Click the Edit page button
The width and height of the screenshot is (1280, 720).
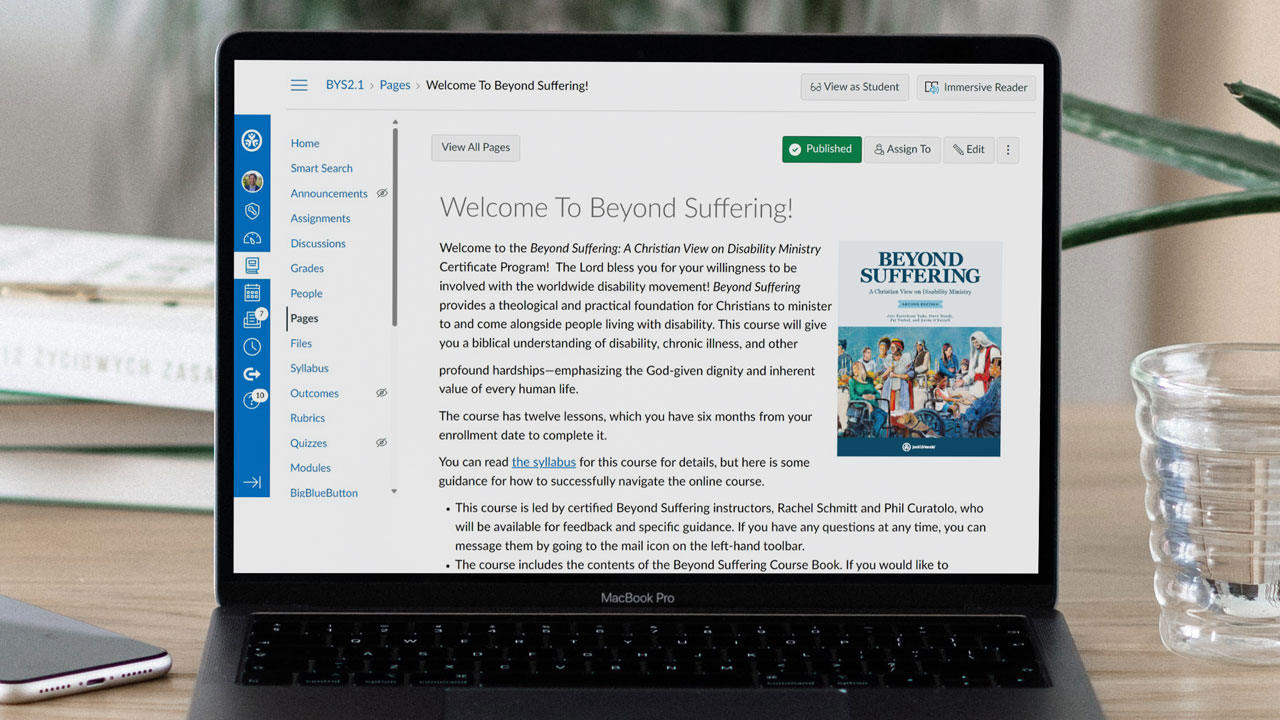[969, 150]
